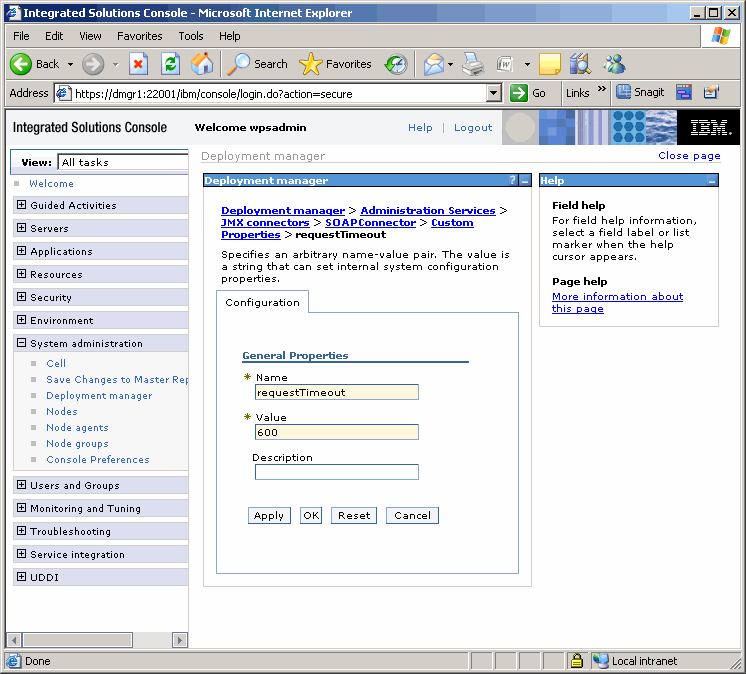The height and width of the screenshot is (674, 746).
Task: Click the Node agents navigation item
Action: 77,428
